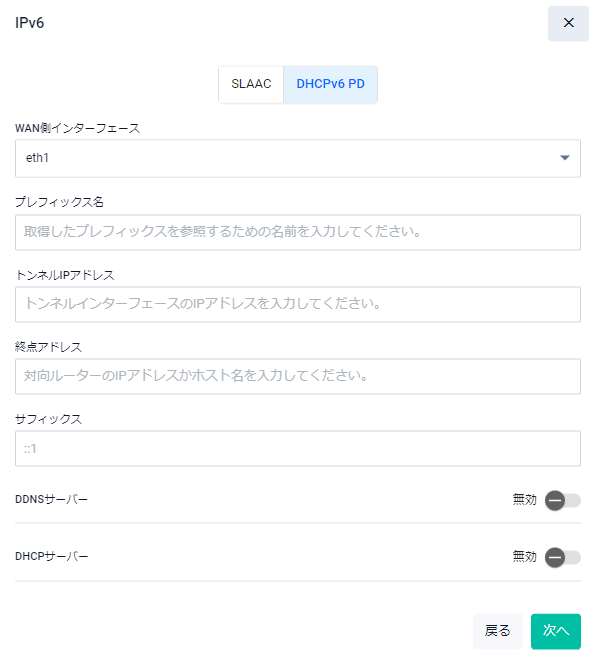
Task: Click the DDNSサーバー row label
Action: point(51,499)
